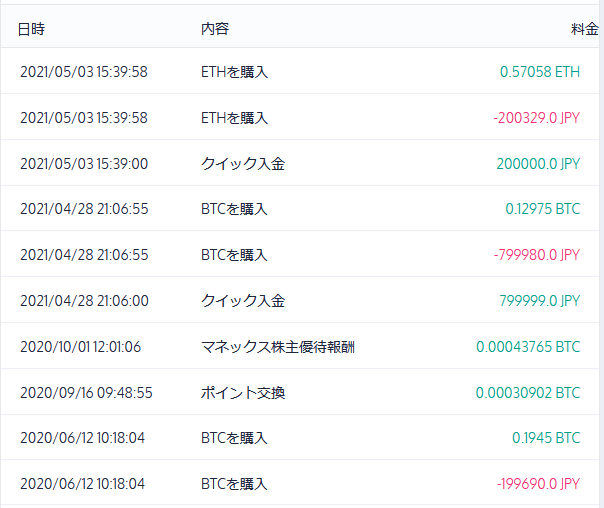Click date 2021/05/03 15:39:00

pyautogui.click(x=84, y=164)
